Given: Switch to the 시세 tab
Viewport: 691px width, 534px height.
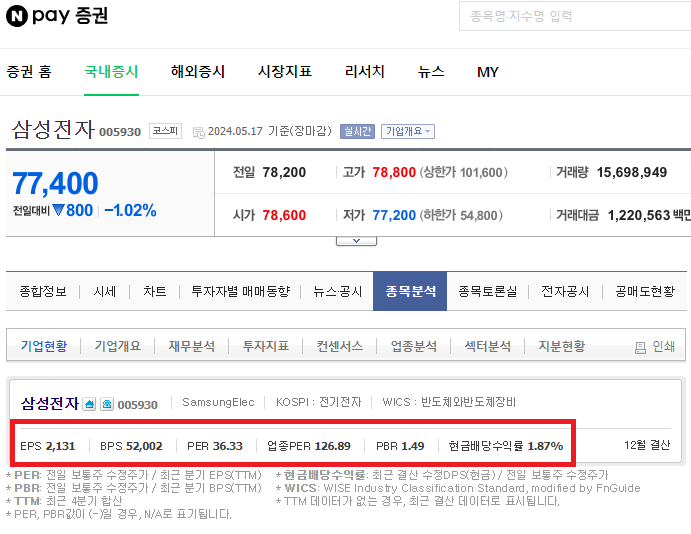Looking at the screenshot, I should point(104,291).
